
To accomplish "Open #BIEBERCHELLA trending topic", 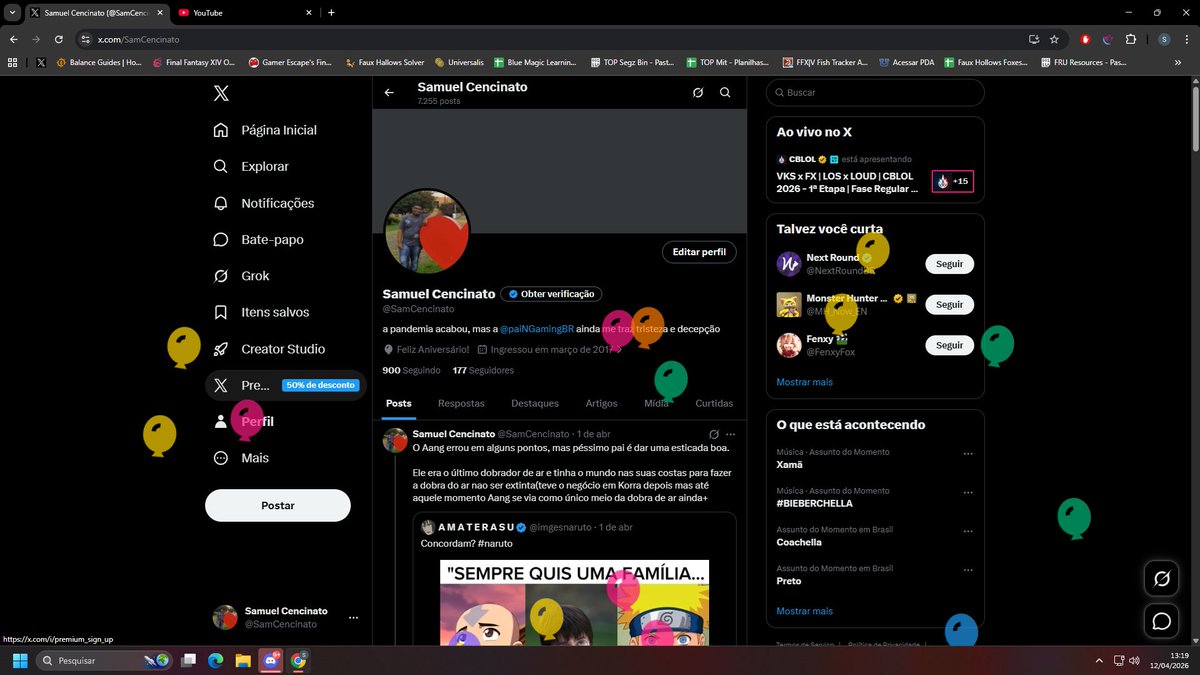I will (x=815, y=503).
